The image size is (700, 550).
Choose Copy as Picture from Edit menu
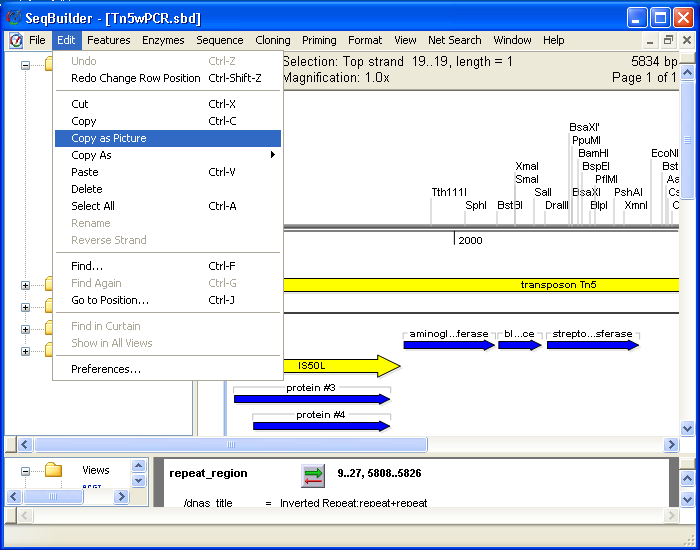(168, 138)
